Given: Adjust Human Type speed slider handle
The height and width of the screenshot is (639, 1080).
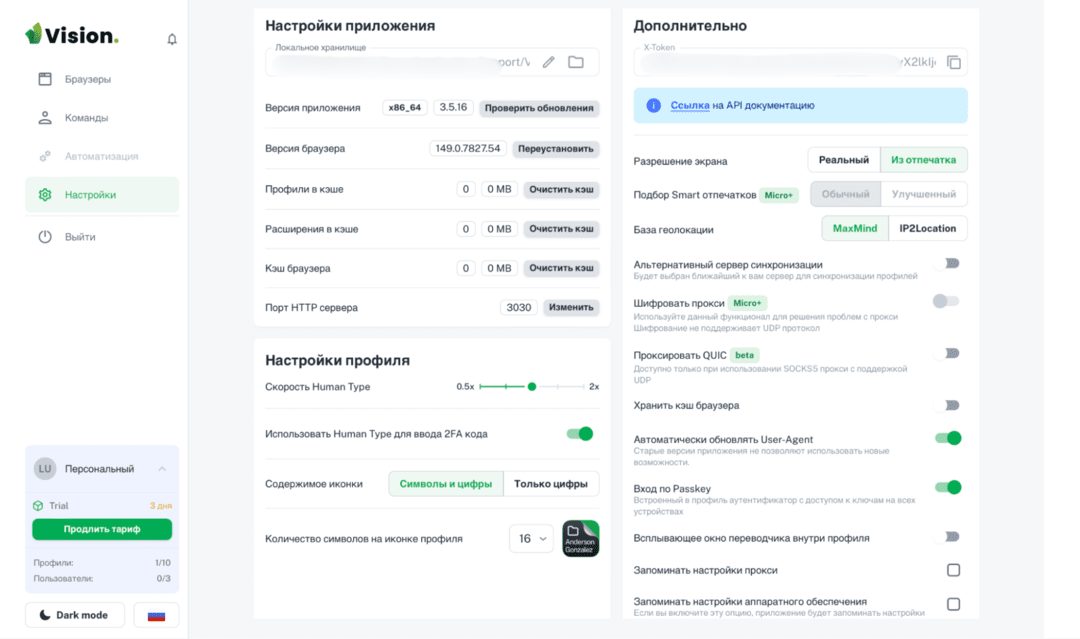Looking at the screenshot, I should [532, 386].
